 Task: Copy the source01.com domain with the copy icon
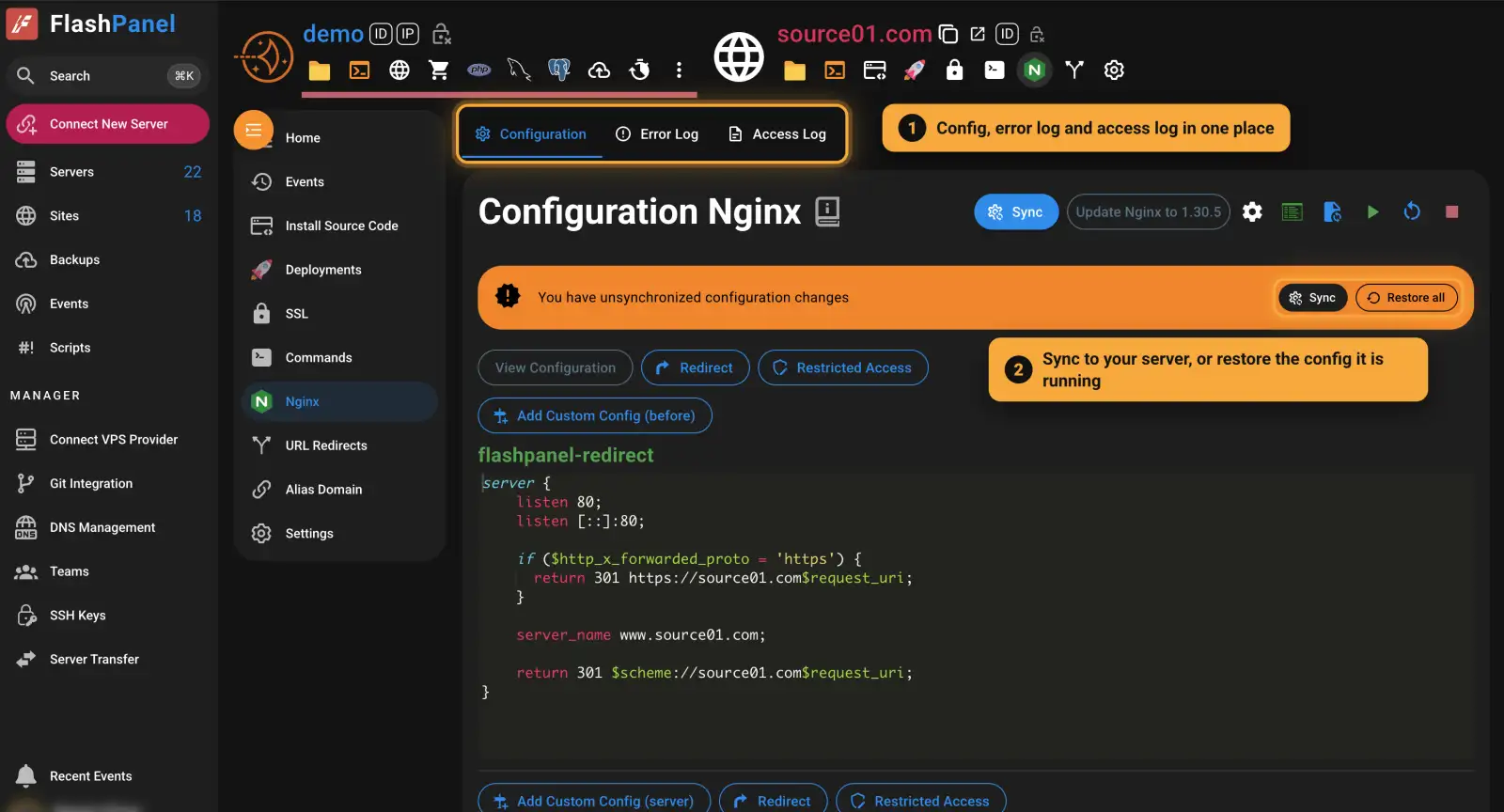(948, 35)
